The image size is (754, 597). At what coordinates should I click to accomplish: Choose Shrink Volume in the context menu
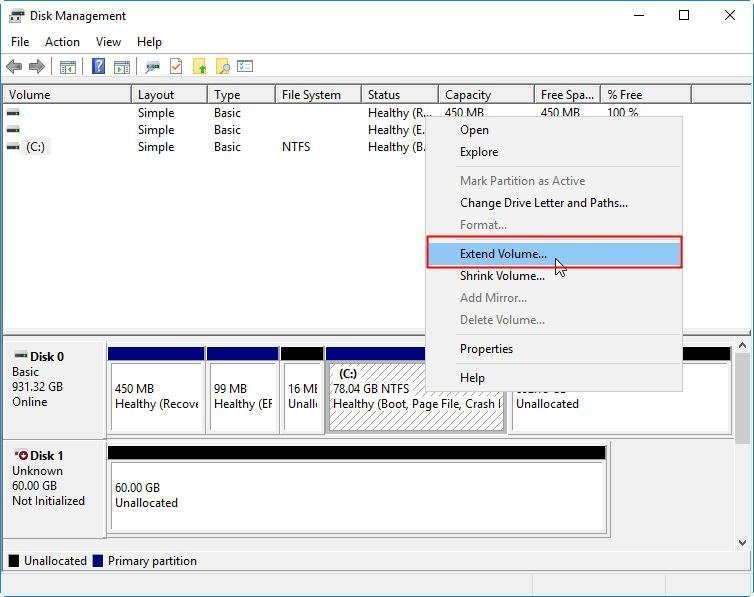tap(502, 276)
